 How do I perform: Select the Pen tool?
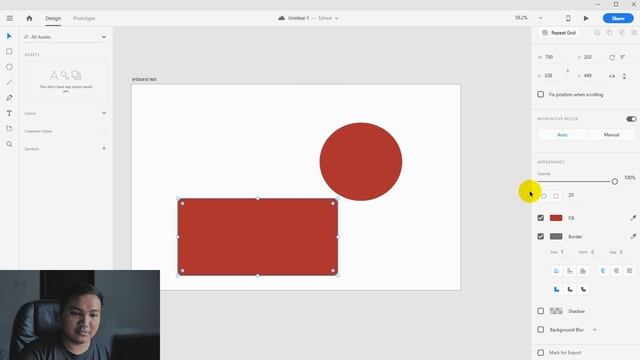pyautogui.click(x=9, y=98)
